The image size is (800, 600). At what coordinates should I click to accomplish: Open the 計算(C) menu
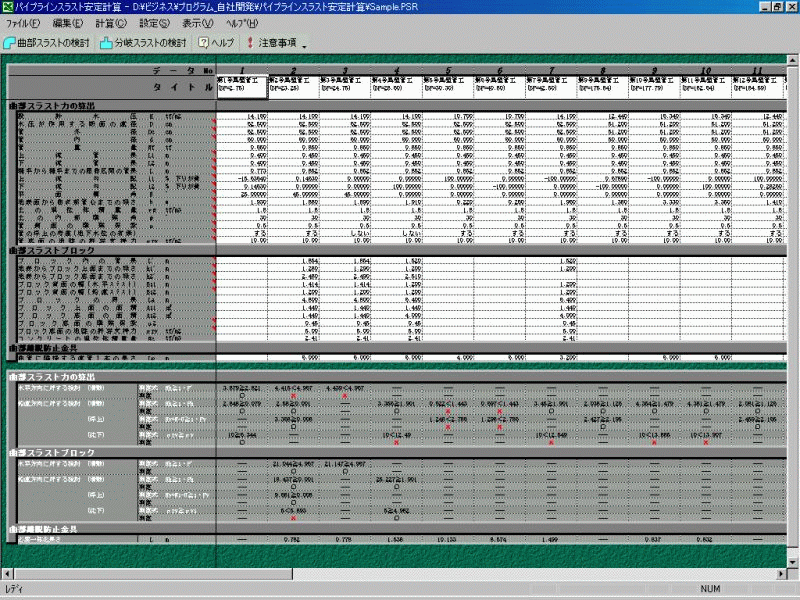(111, 23)
